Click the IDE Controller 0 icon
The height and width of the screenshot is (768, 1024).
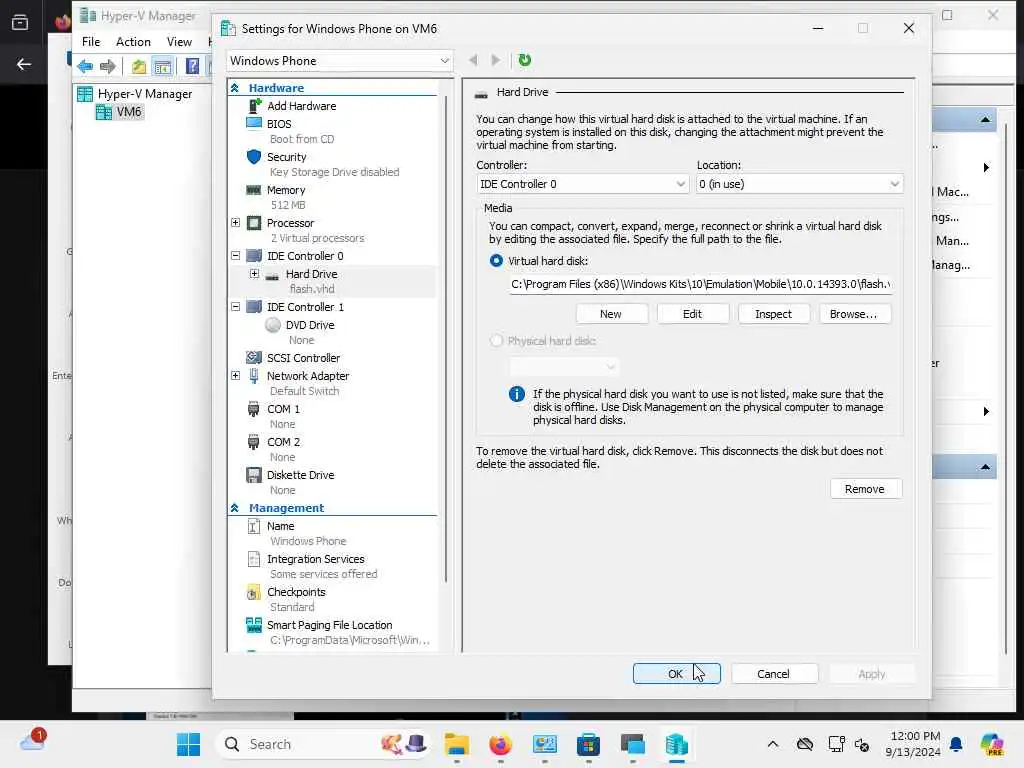click(x=254, y=256)
